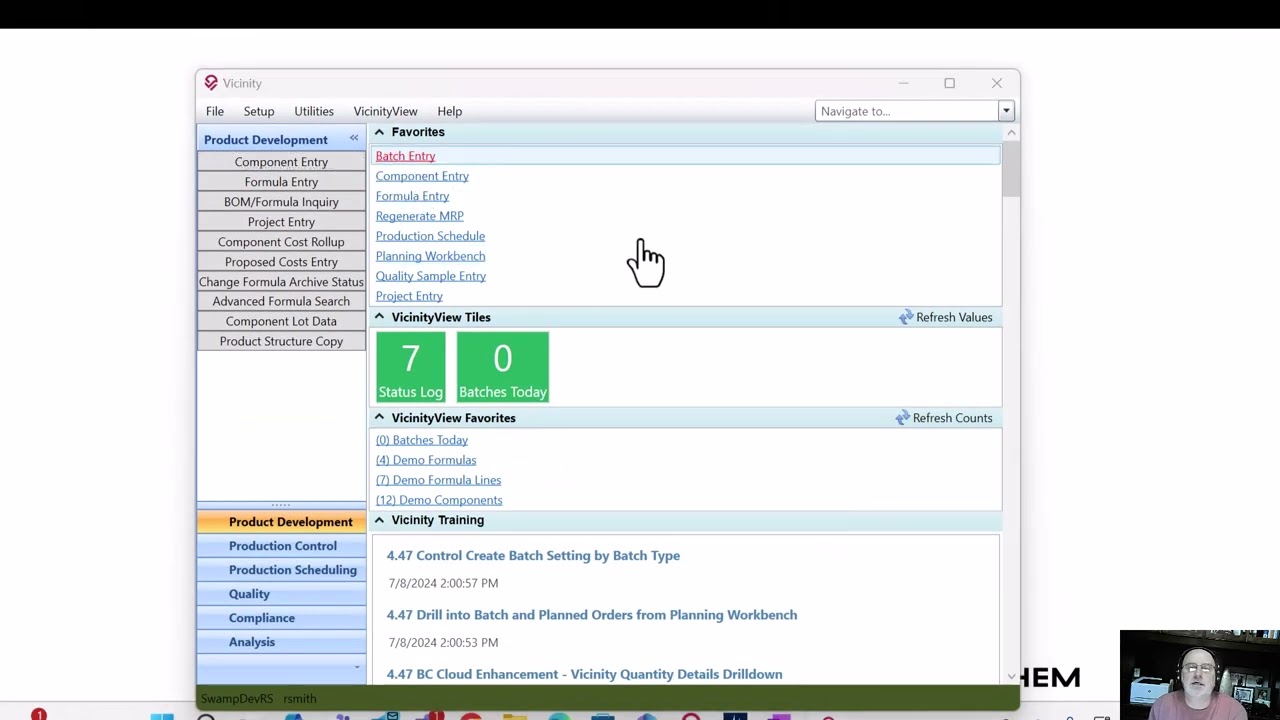Open the File menu
This screenshot has height=720, width=1280.
(x=215, y=111)
